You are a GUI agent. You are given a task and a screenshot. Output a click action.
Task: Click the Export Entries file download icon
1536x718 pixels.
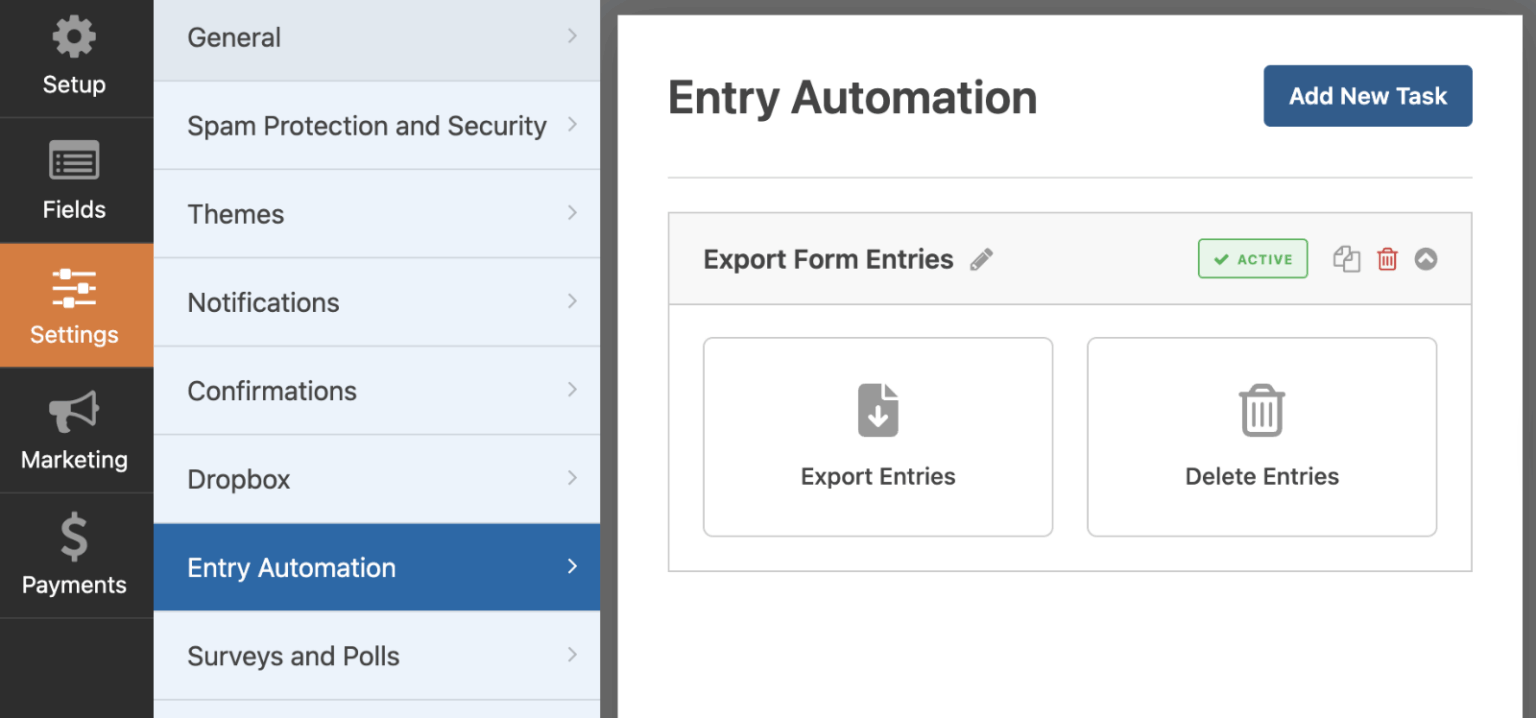tap(877, 409)
